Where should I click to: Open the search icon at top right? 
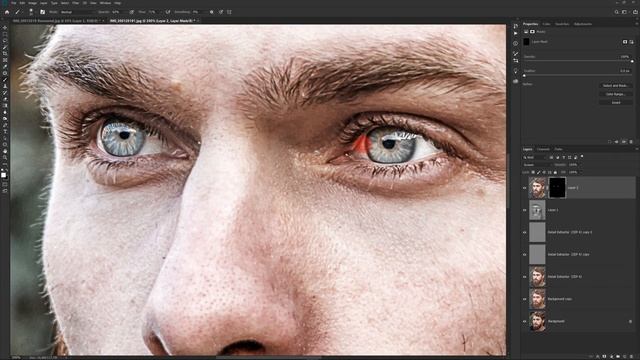click(616, 12)
